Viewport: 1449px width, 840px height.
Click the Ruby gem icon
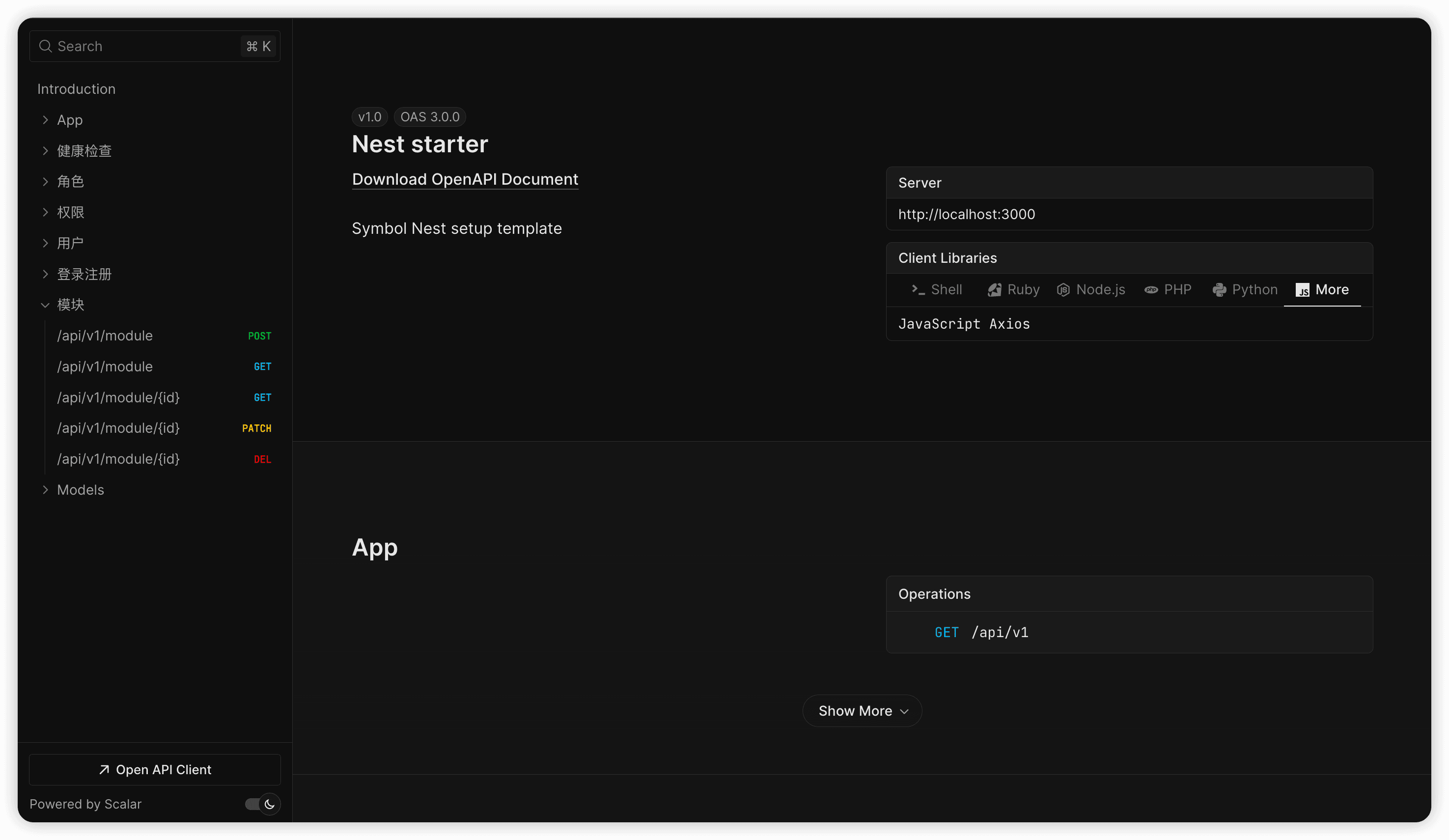[x=994, y=290]
